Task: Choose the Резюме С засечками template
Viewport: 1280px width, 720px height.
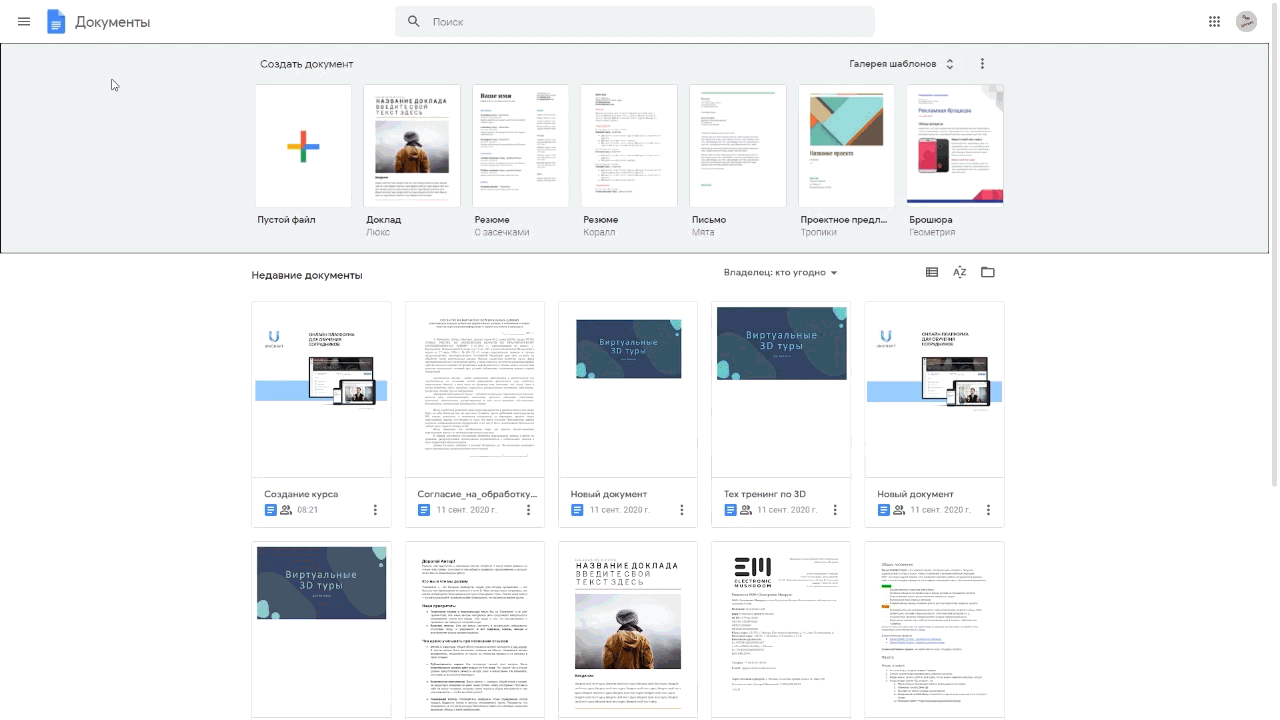Action: pos(521,146)
